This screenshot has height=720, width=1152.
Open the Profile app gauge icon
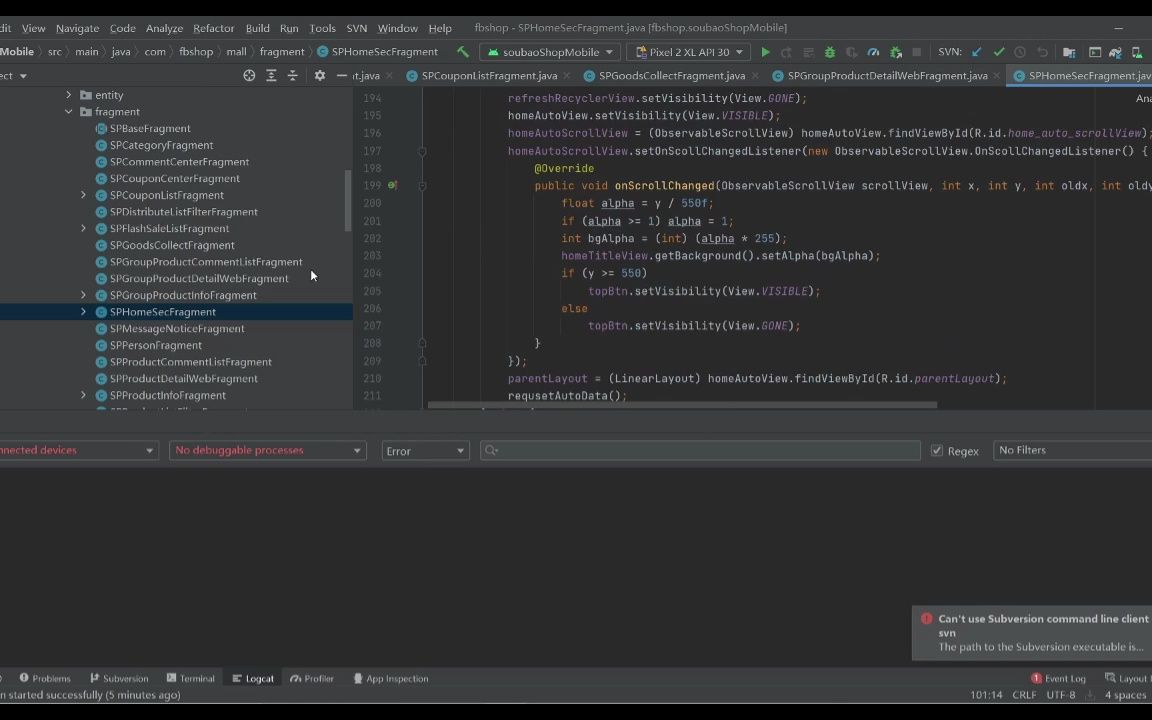(x=873, y=52)
